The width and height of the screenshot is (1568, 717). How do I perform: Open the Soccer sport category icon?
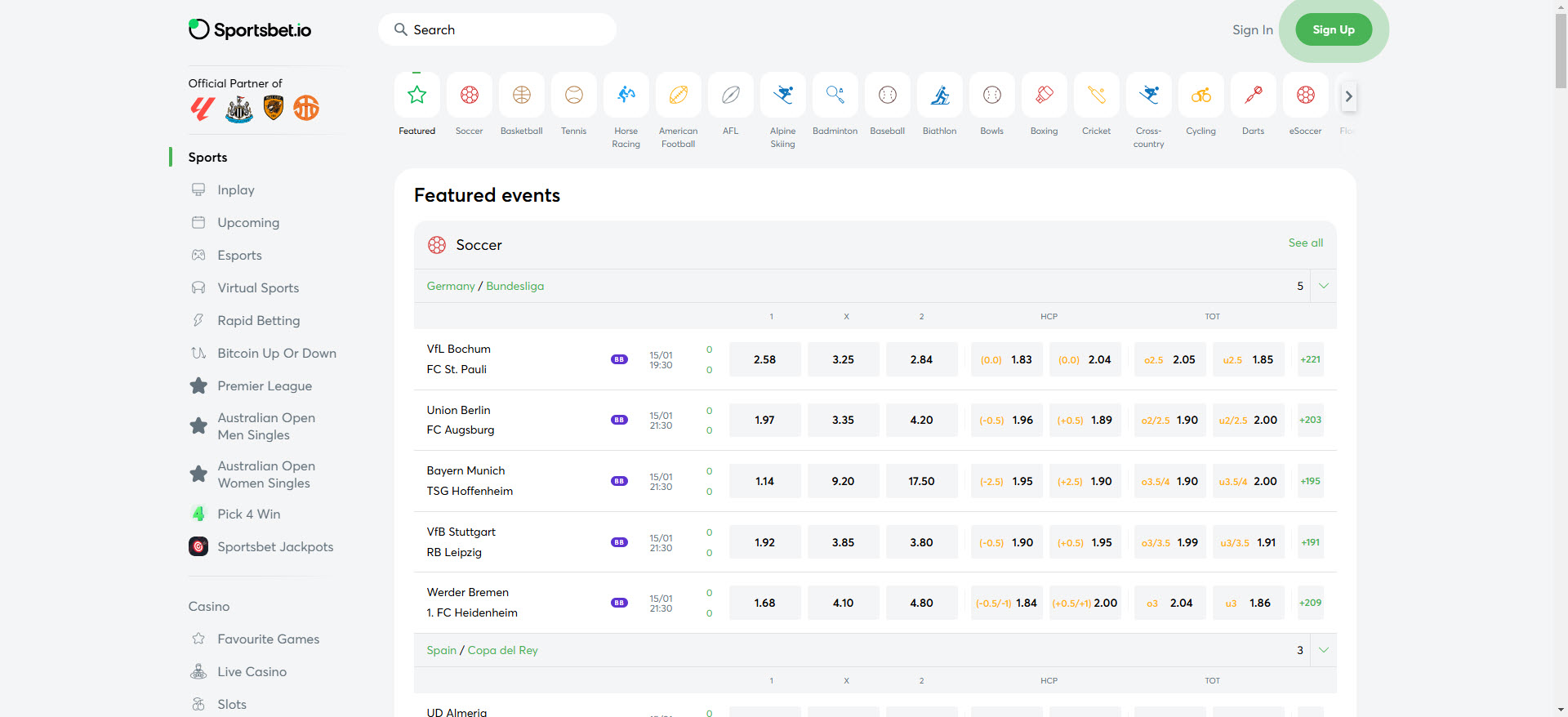(469, 96)
